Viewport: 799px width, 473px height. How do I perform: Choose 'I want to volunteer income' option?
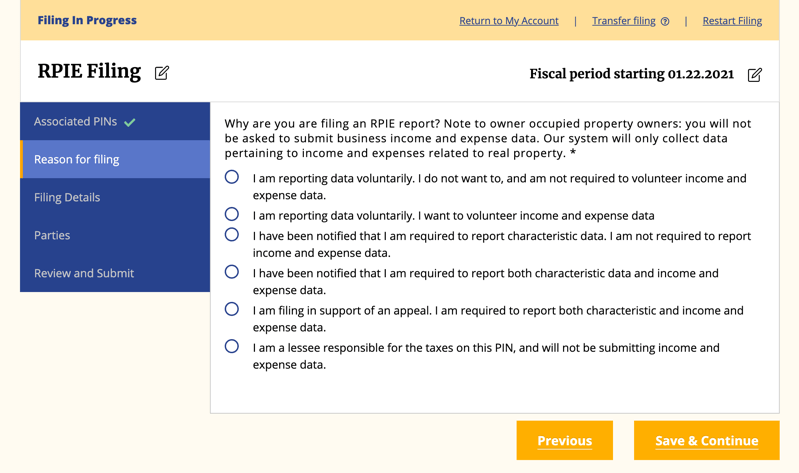click(x=232, y=214)
